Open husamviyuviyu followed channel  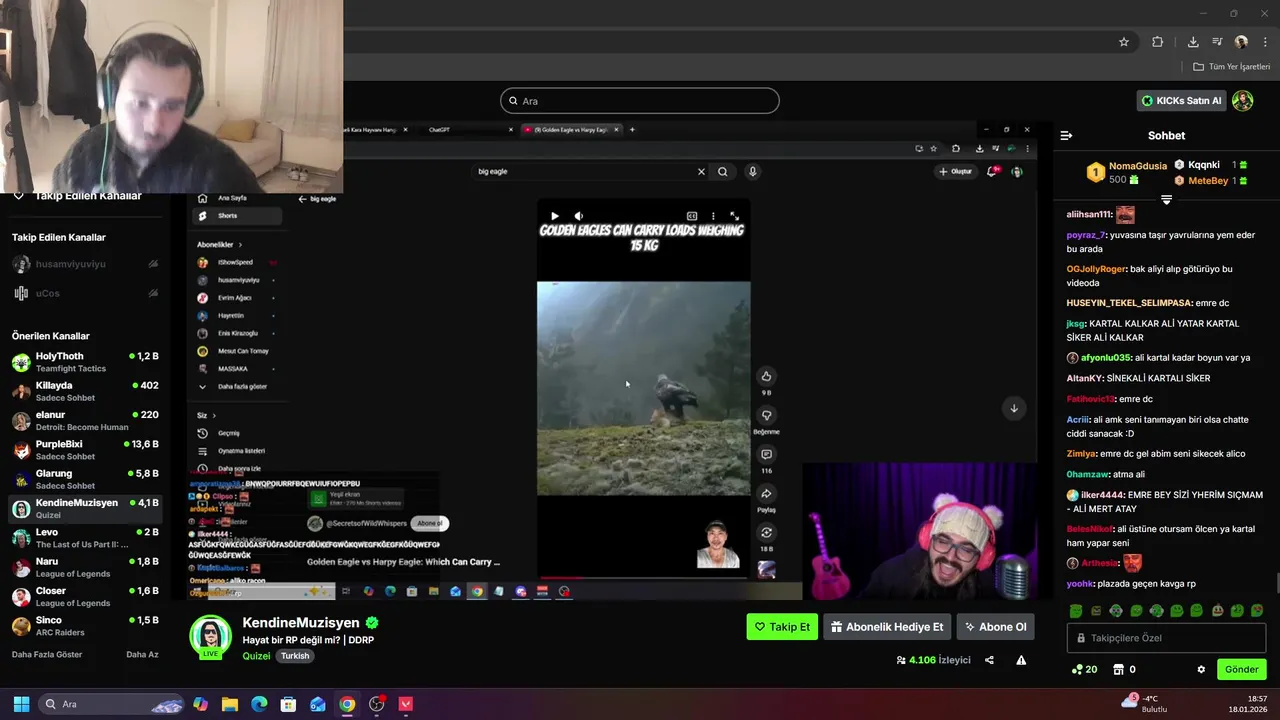click(85, 264)
